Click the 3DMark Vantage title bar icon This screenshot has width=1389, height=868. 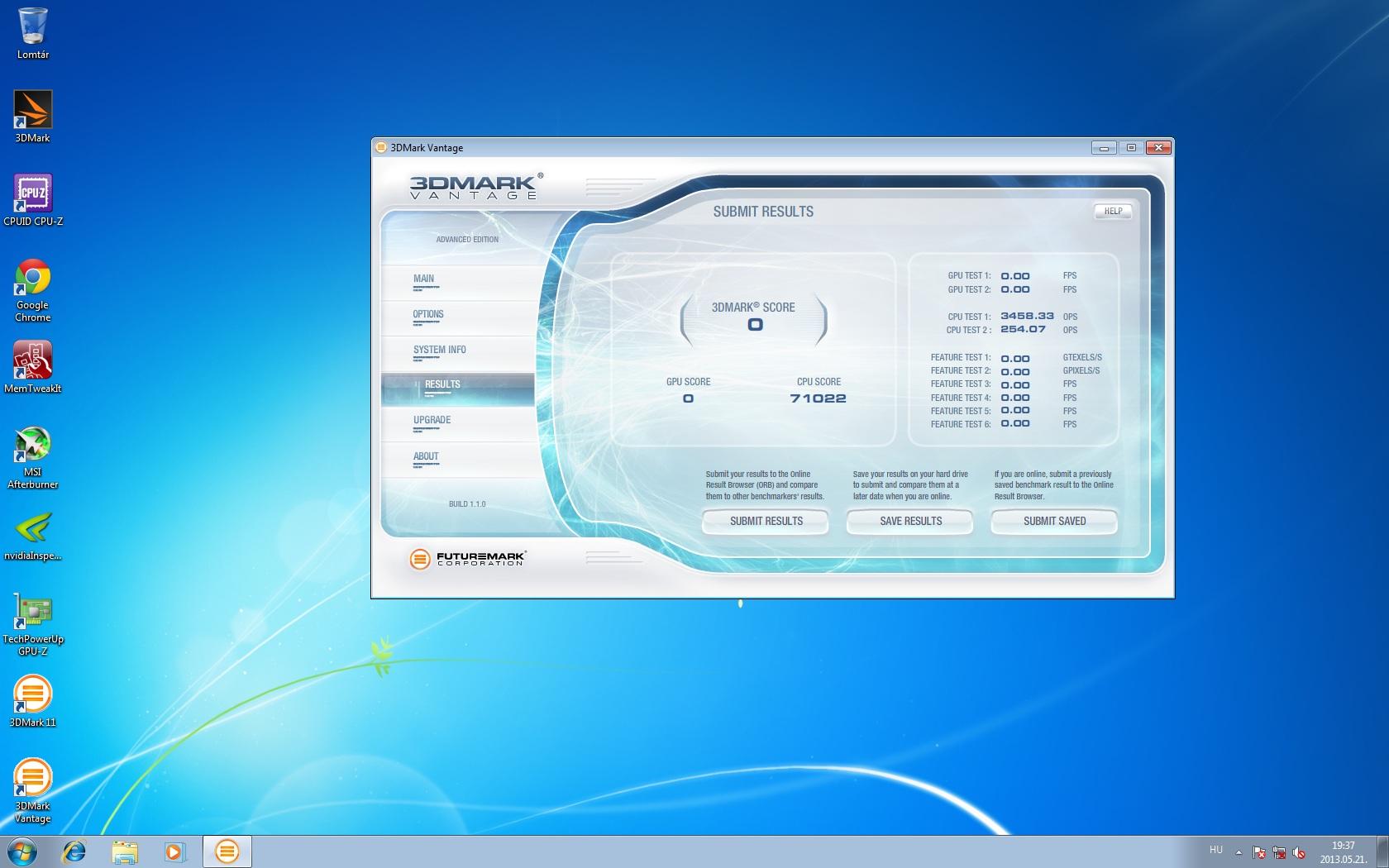coord(381,148)
